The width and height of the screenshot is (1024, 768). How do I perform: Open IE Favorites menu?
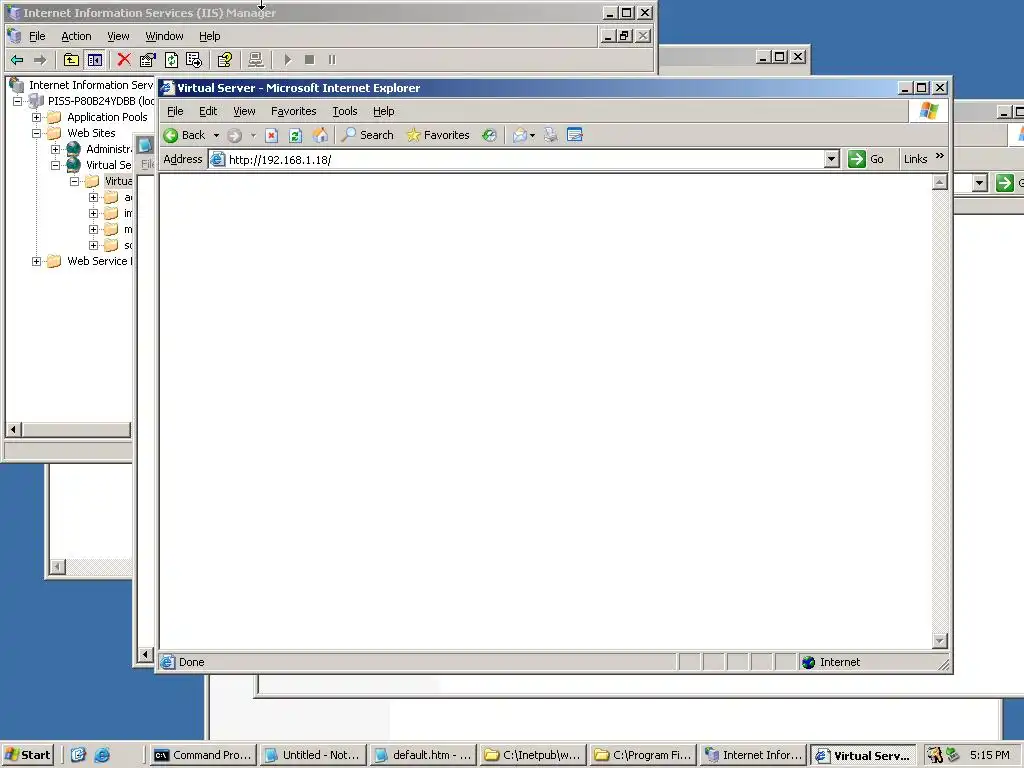(293, 112)
